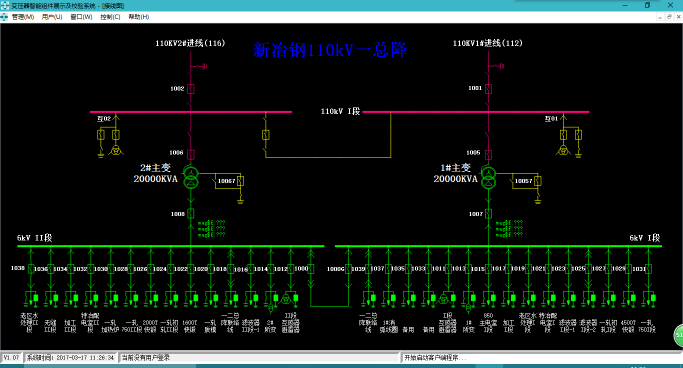Click the 6kV II段 busbar label
Image resolution: width=683 pixels, height=368 pixels.
pyautogui.click(x=34, y=238)
